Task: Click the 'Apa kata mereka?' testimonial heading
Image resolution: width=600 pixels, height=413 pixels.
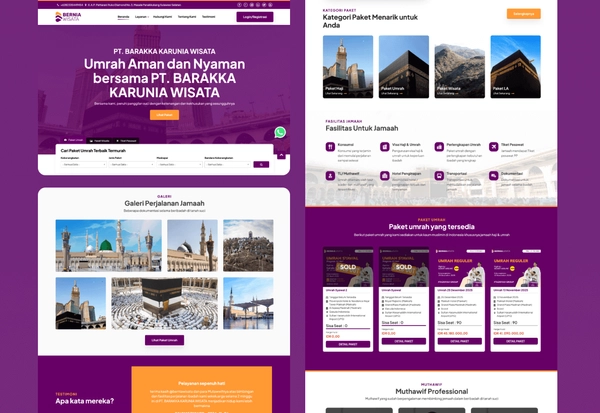Action: click(85, 401)
